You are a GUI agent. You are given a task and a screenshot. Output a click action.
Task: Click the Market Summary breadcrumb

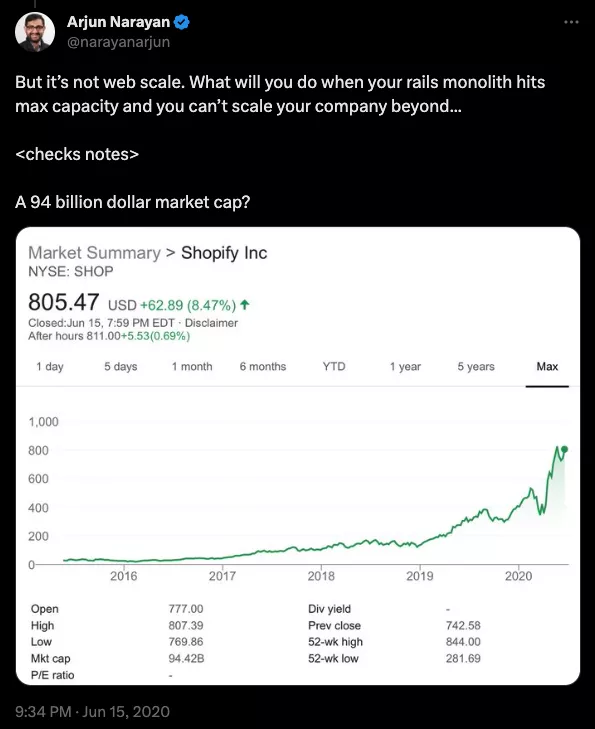click(94, 253)
